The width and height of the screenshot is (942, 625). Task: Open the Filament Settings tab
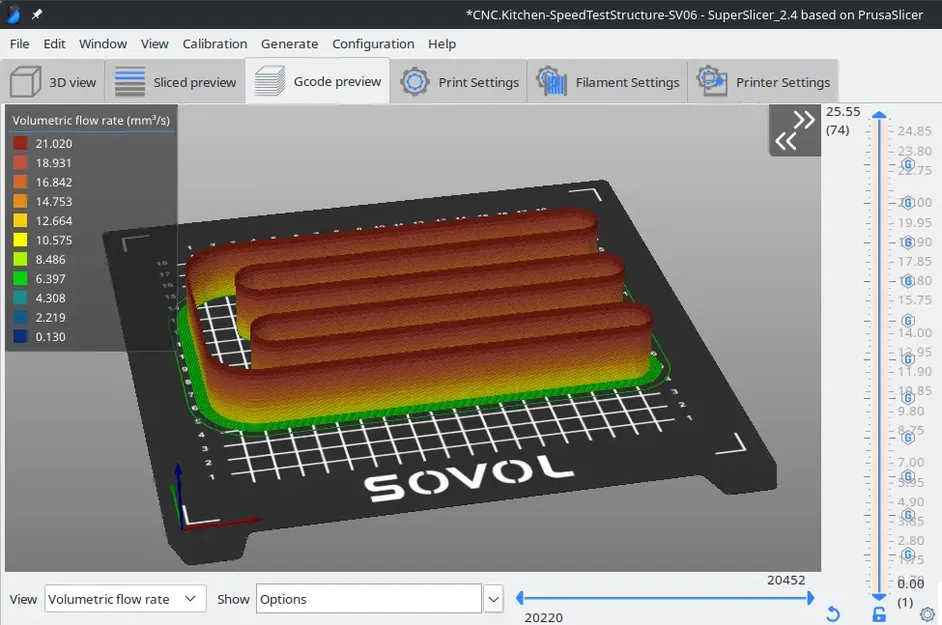coord(608,82)
